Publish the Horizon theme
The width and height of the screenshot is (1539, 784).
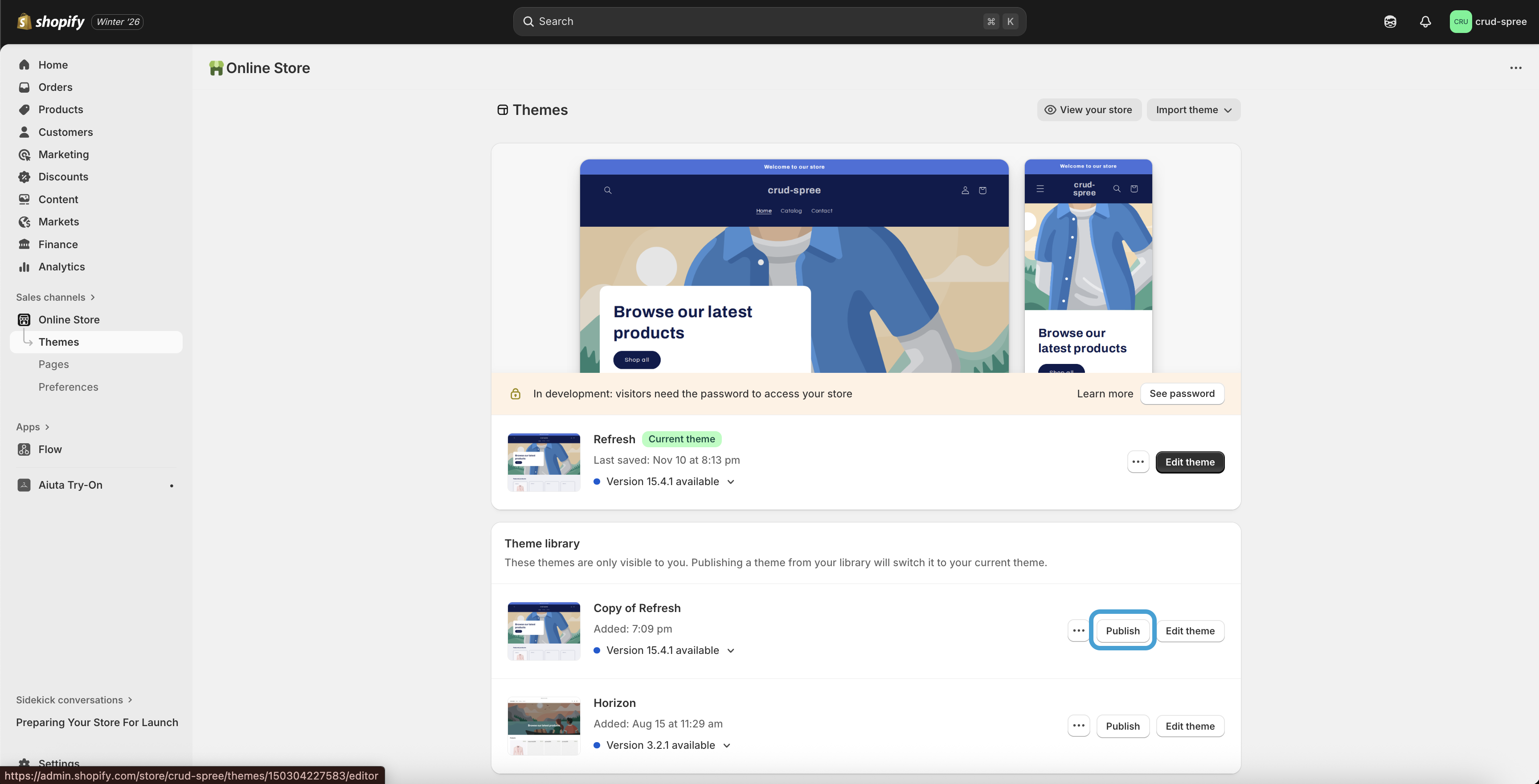click(1122, 726)
